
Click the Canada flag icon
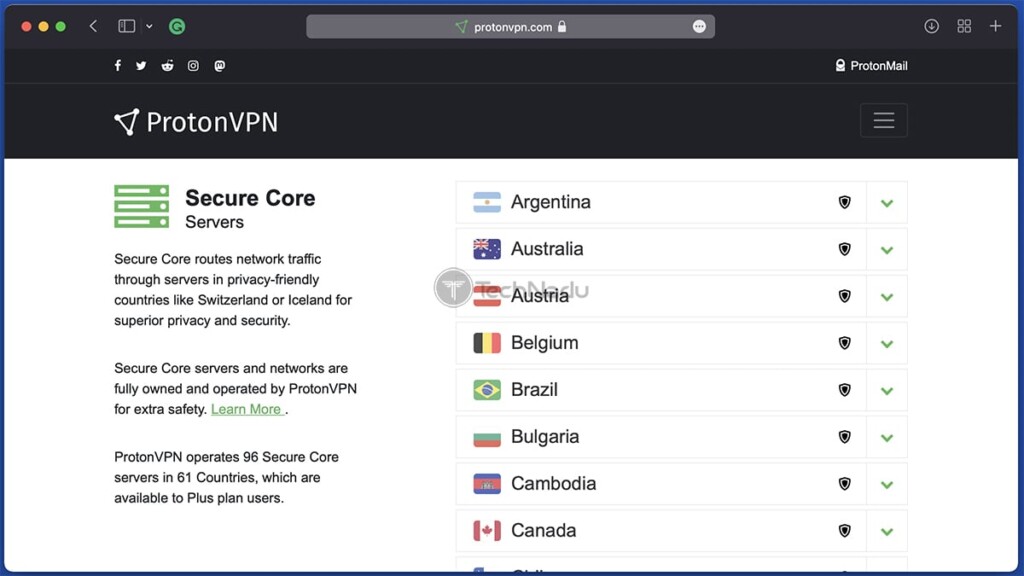coord(487,532)
